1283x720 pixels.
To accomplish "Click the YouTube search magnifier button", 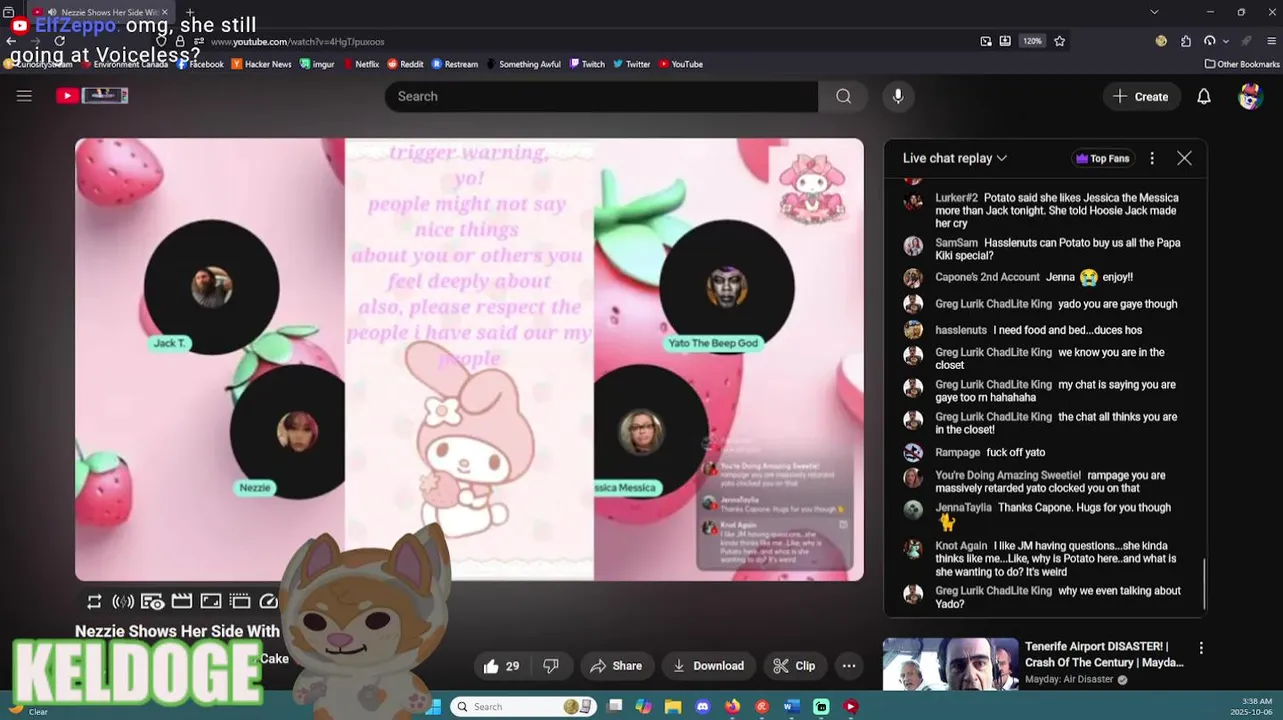I will pyautogui.click(x=844, y=96).
